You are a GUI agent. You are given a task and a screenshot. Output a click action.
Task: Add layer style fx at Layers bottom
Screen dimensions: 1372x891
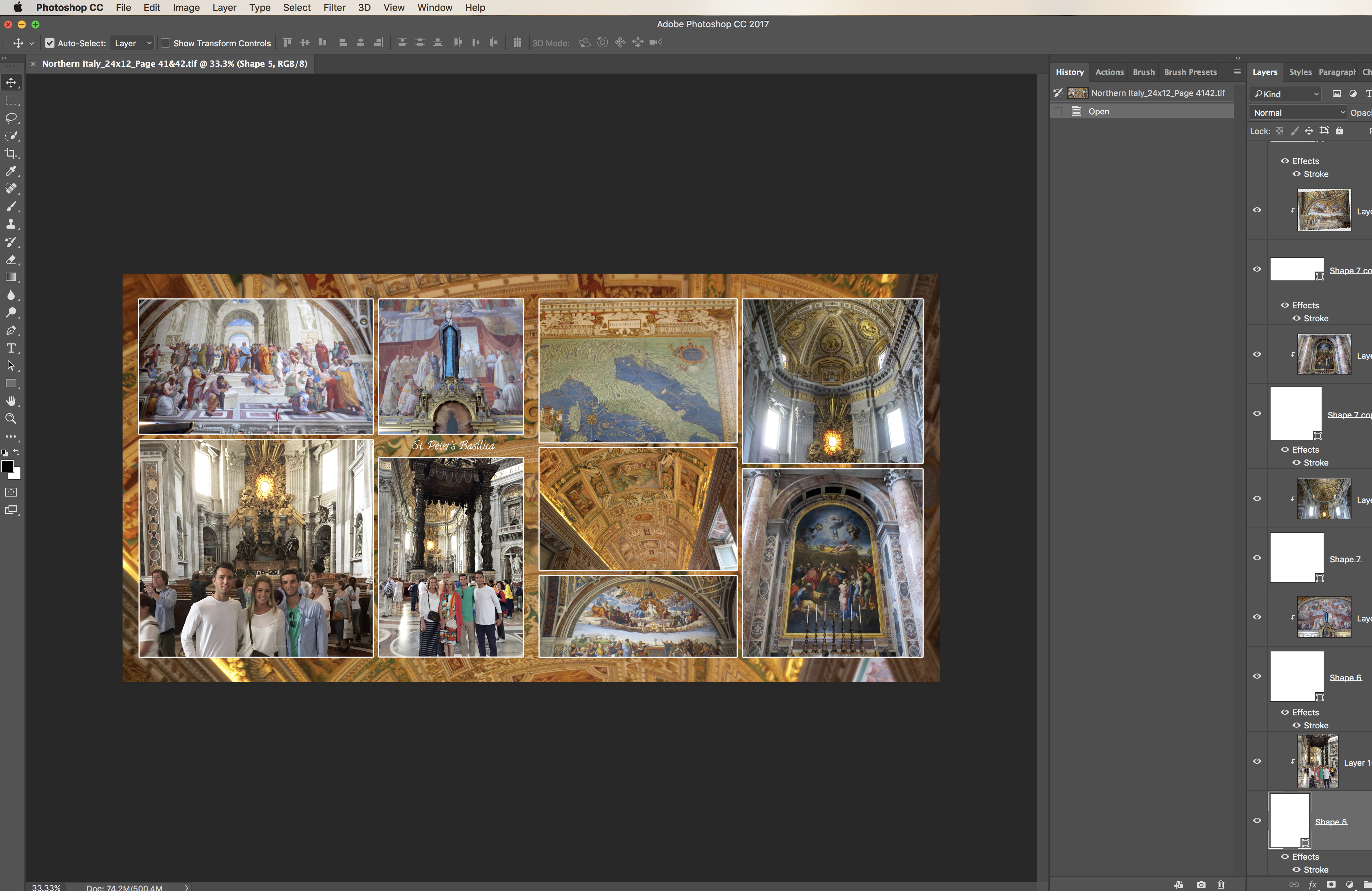1313,885
